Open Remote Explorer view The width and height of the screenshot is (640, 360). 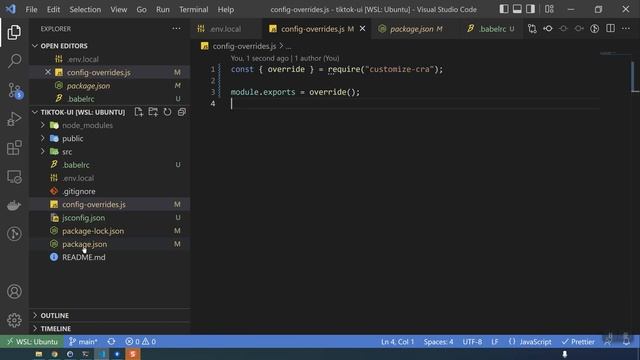tap(14, 177)
